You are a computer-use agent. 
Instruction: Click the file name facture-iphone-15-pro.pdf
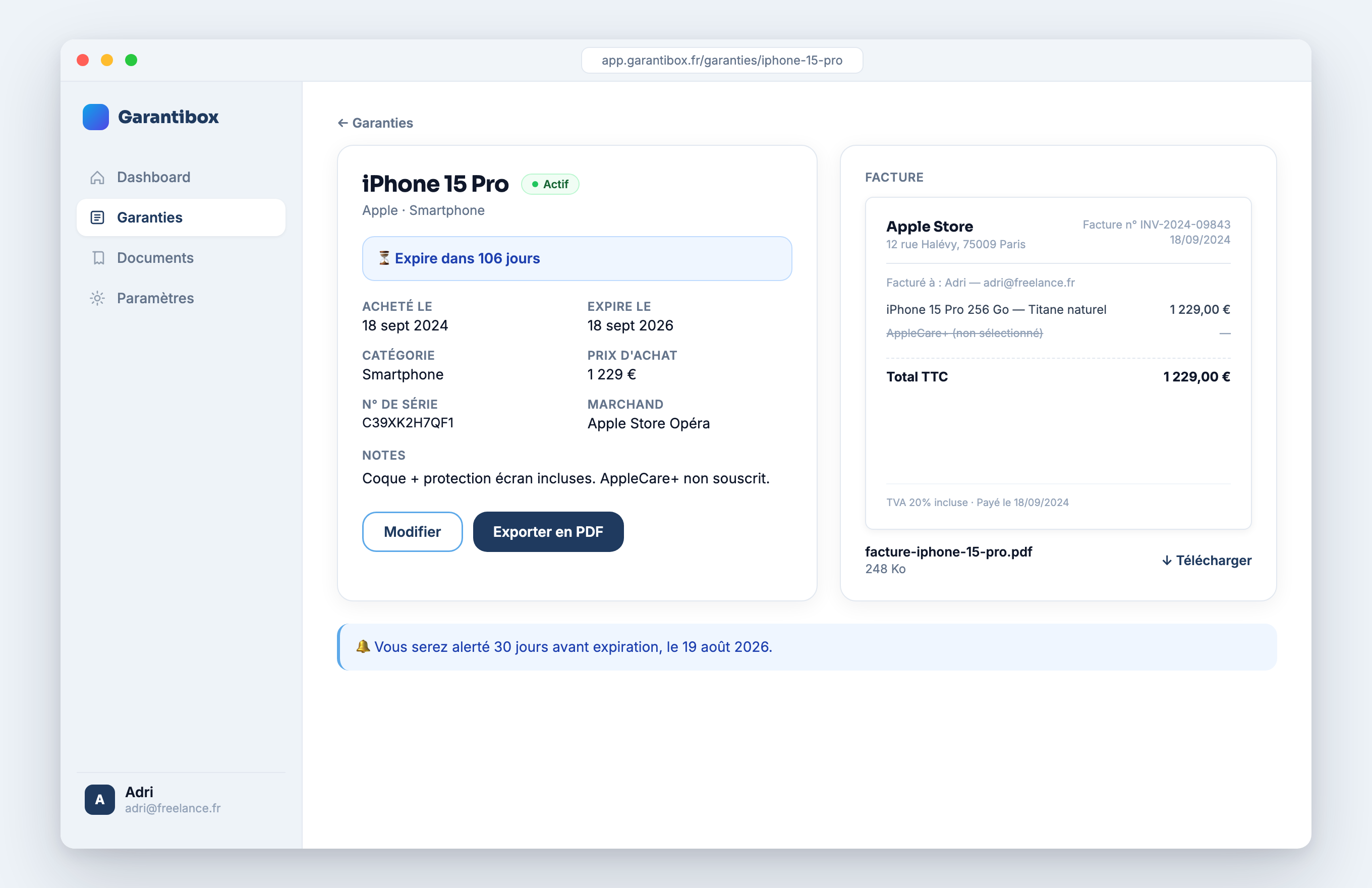[948, 552]
